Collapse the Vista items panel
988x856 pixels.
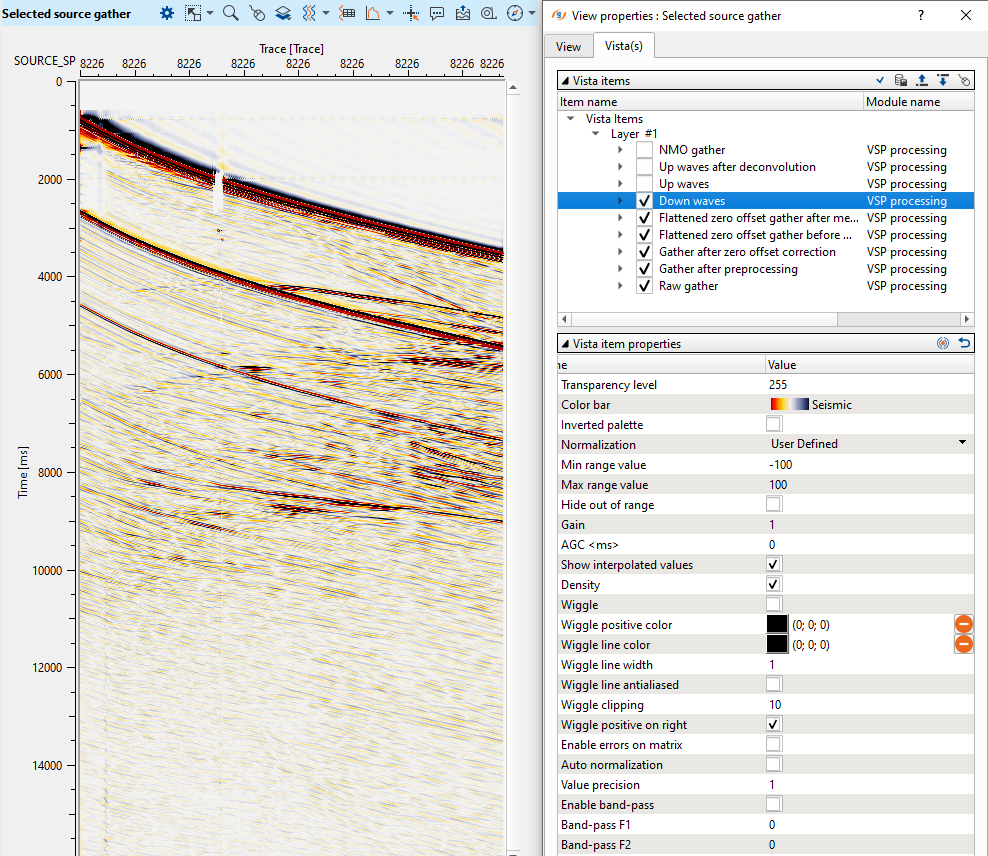click(x=565, y=80)
